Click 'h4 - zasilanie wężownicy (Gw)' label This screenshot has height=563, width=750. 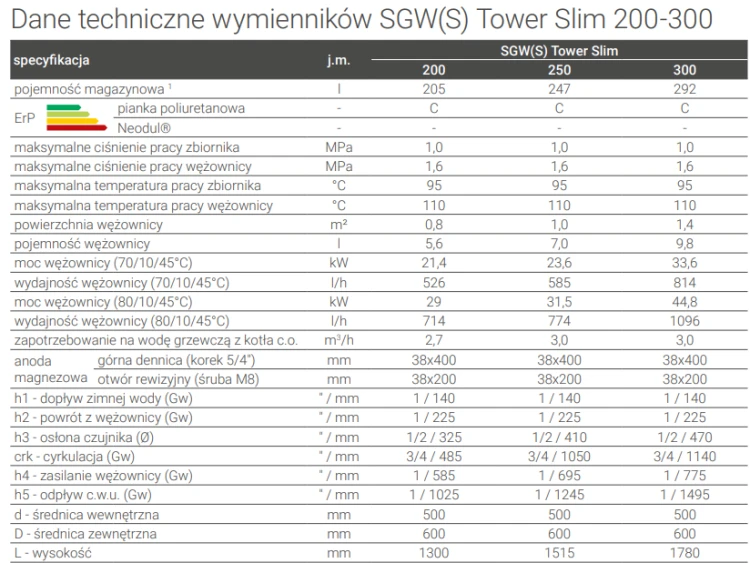(x=103, y=476)
